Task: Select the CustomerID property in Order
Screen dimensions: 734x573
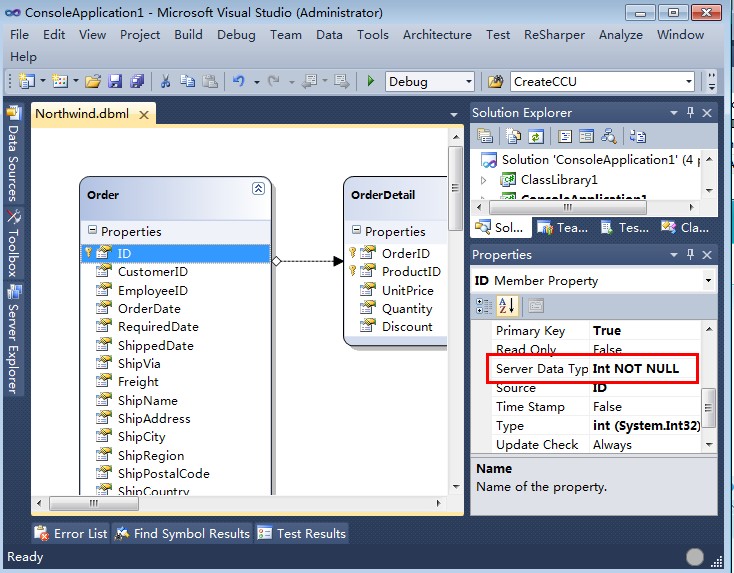Action: tap(176, 272)
